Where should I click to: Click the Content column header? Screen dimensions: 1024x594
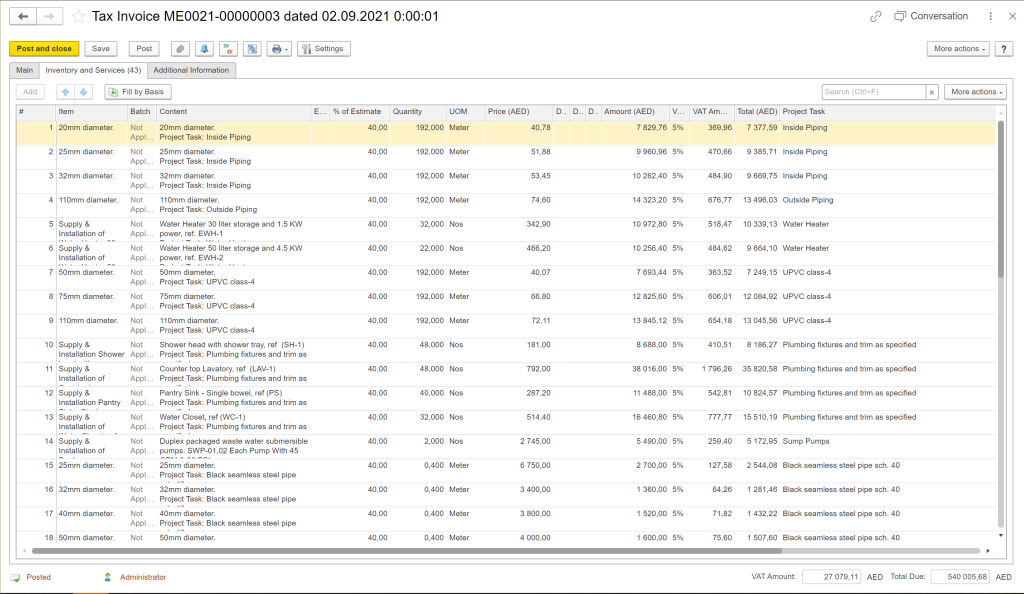tap(234, 112)
